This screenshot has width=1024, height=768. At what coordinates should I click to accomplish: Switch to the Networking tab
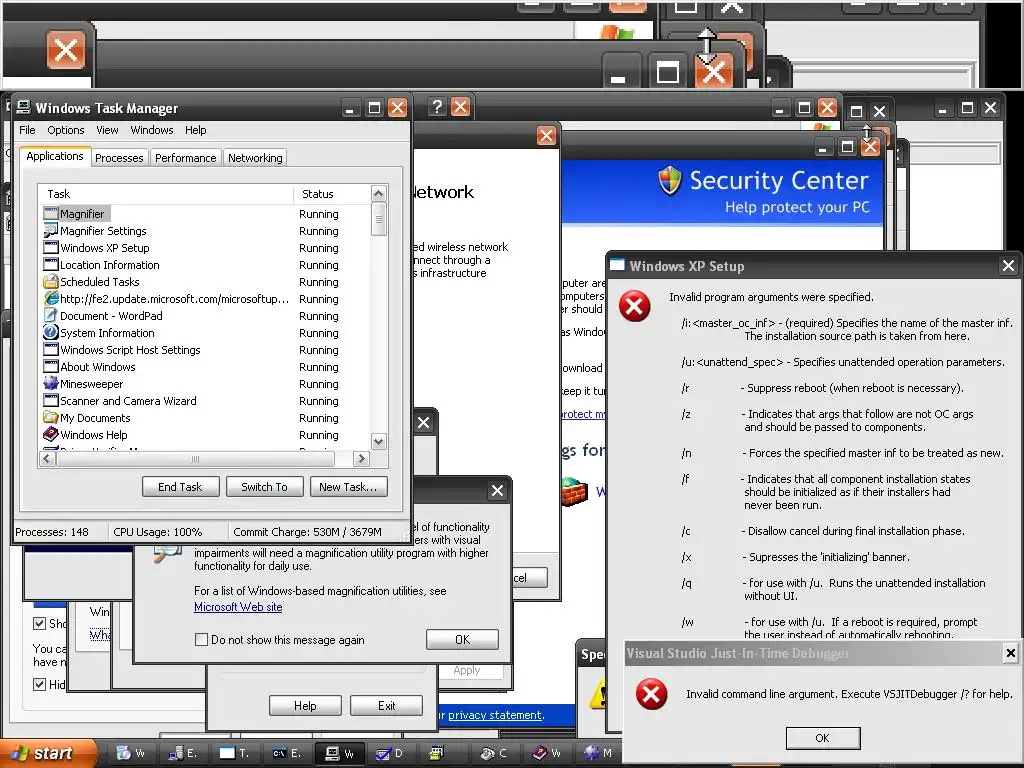click(x=255, y=157)
